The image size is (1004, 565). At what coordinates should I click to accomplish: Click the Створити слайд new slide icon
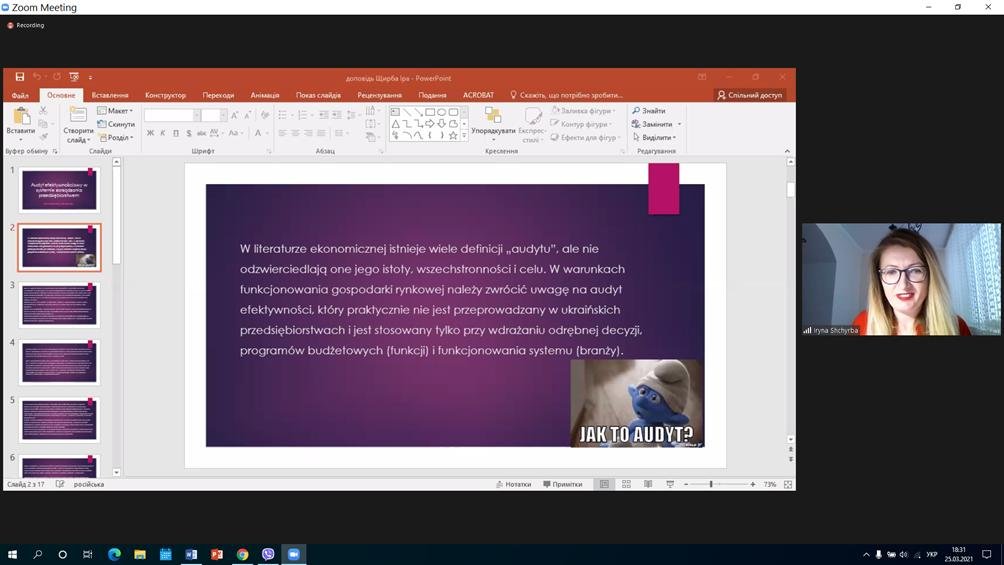coord(78,117)
